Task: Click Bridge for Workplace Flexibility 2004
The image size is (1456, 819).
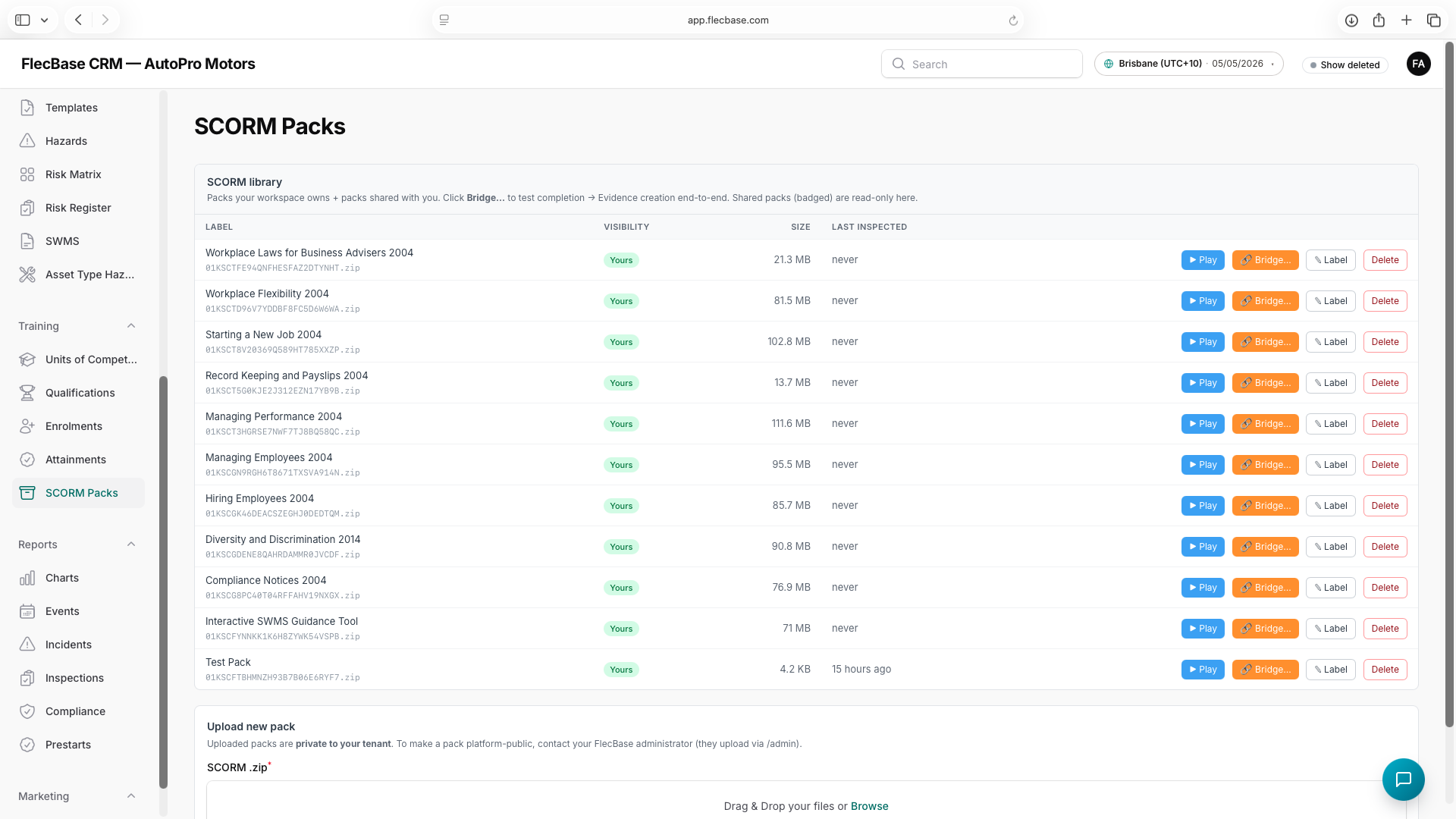Action: (x=1265, y=301)
